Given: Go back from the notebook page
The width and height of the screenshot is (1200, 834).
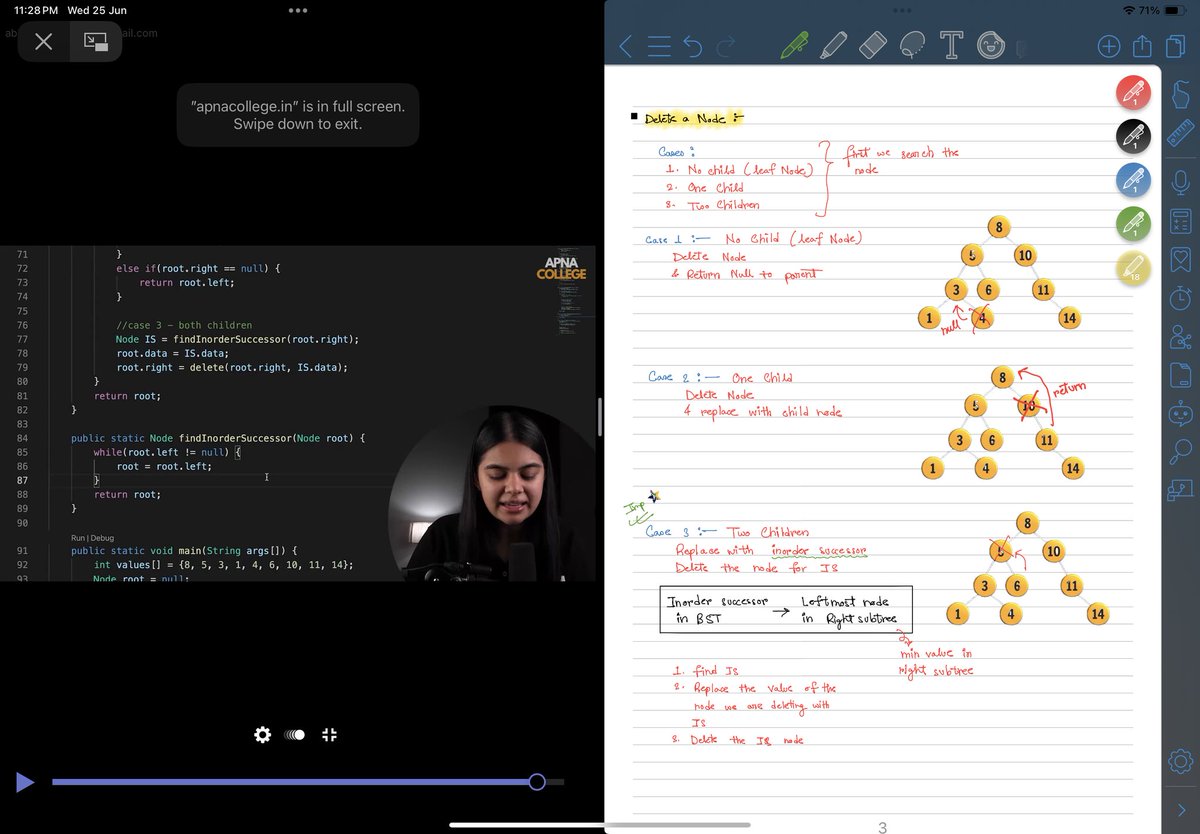Looking at the screenshot, I should tap(626, 45).
